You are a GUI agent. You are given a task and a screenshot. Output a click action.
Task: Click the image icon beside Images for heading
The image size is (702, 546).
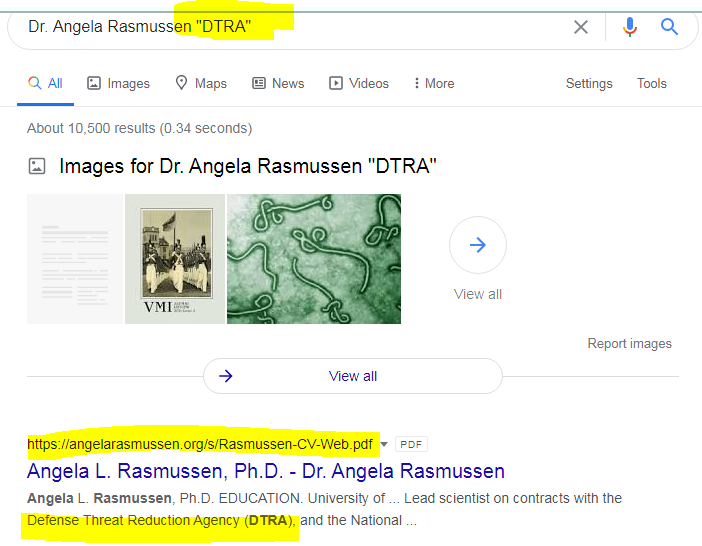coord(37,166)
